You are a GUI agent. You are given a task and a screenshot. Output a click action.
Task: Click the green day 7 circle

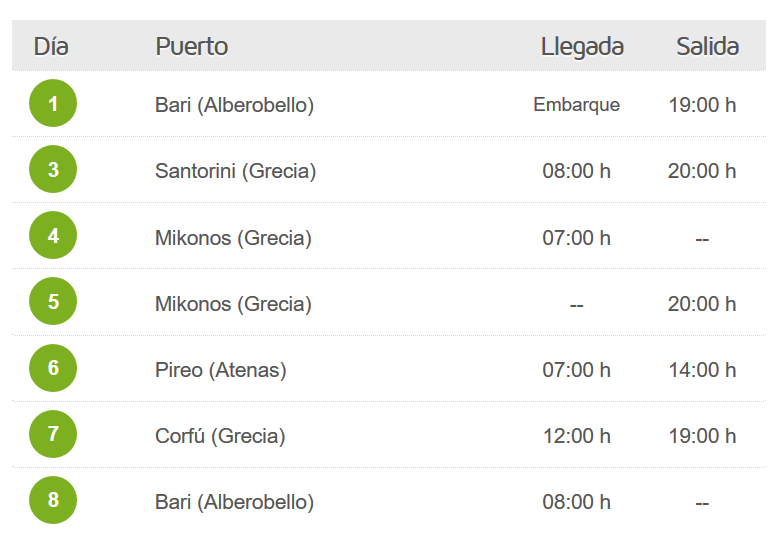53,434
